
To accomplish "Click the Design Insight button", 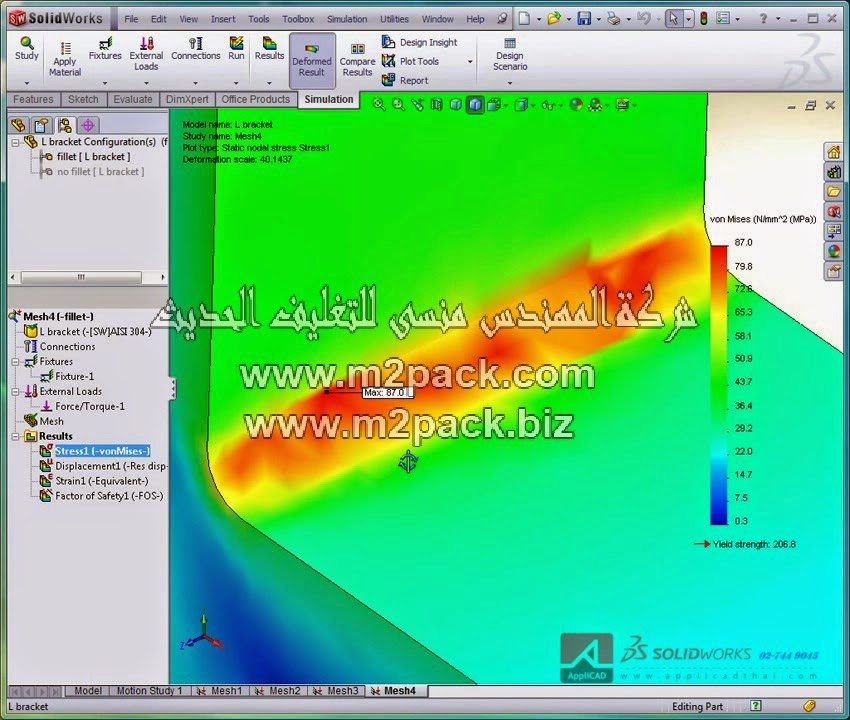I will pyautogui.click(x=420, y=42).
